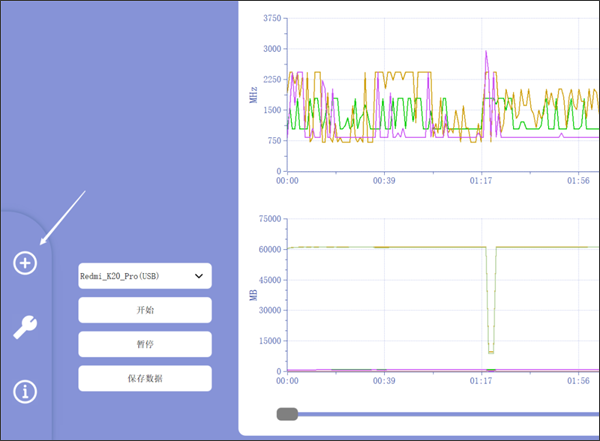This screenshot has width=600, height=441.
Task: Click the blue slider track below charts
Action: coord(450,414)
